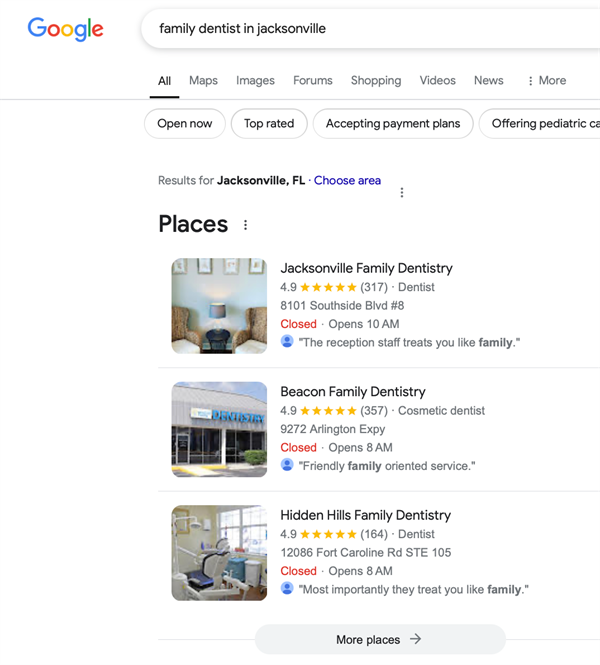This screenshot has width=600, height=665.
Task: Open Hidden Hills Family Dentistry listing title
Action: tap(365, 515)
